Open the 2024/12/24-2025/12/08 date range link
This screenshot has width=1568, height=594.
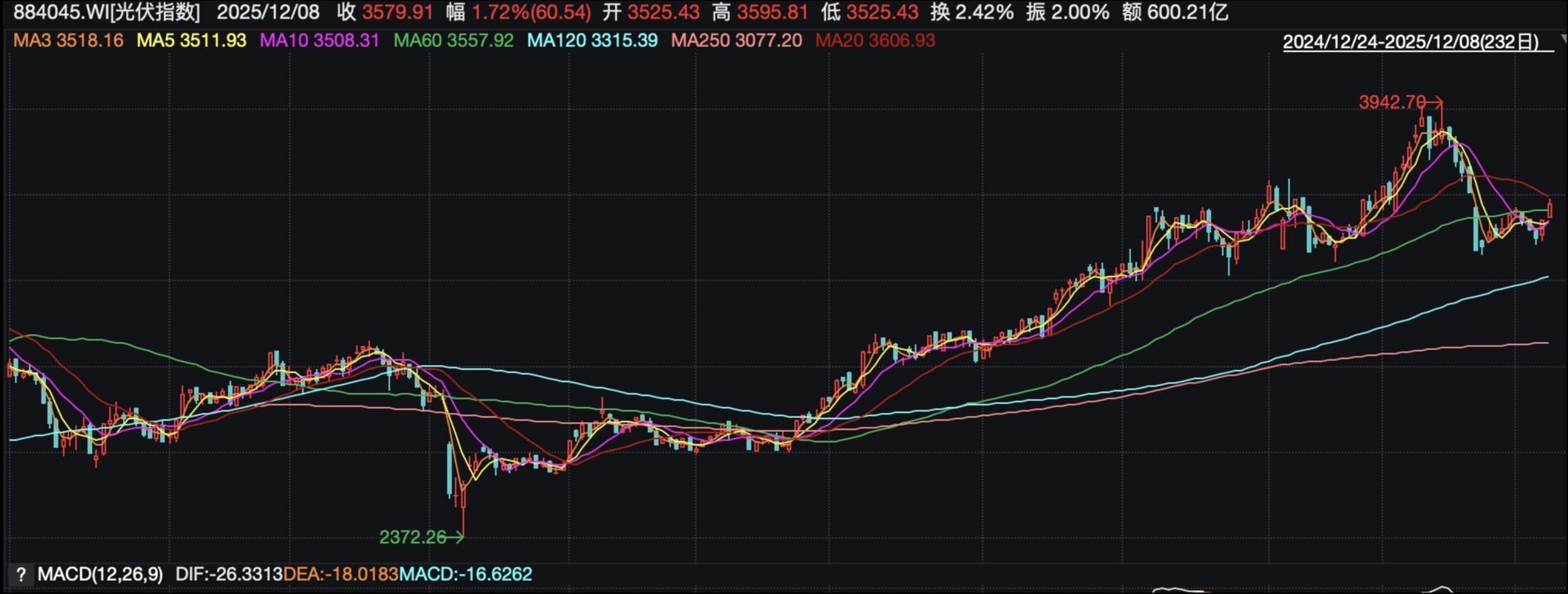(x=1411, y=42)
